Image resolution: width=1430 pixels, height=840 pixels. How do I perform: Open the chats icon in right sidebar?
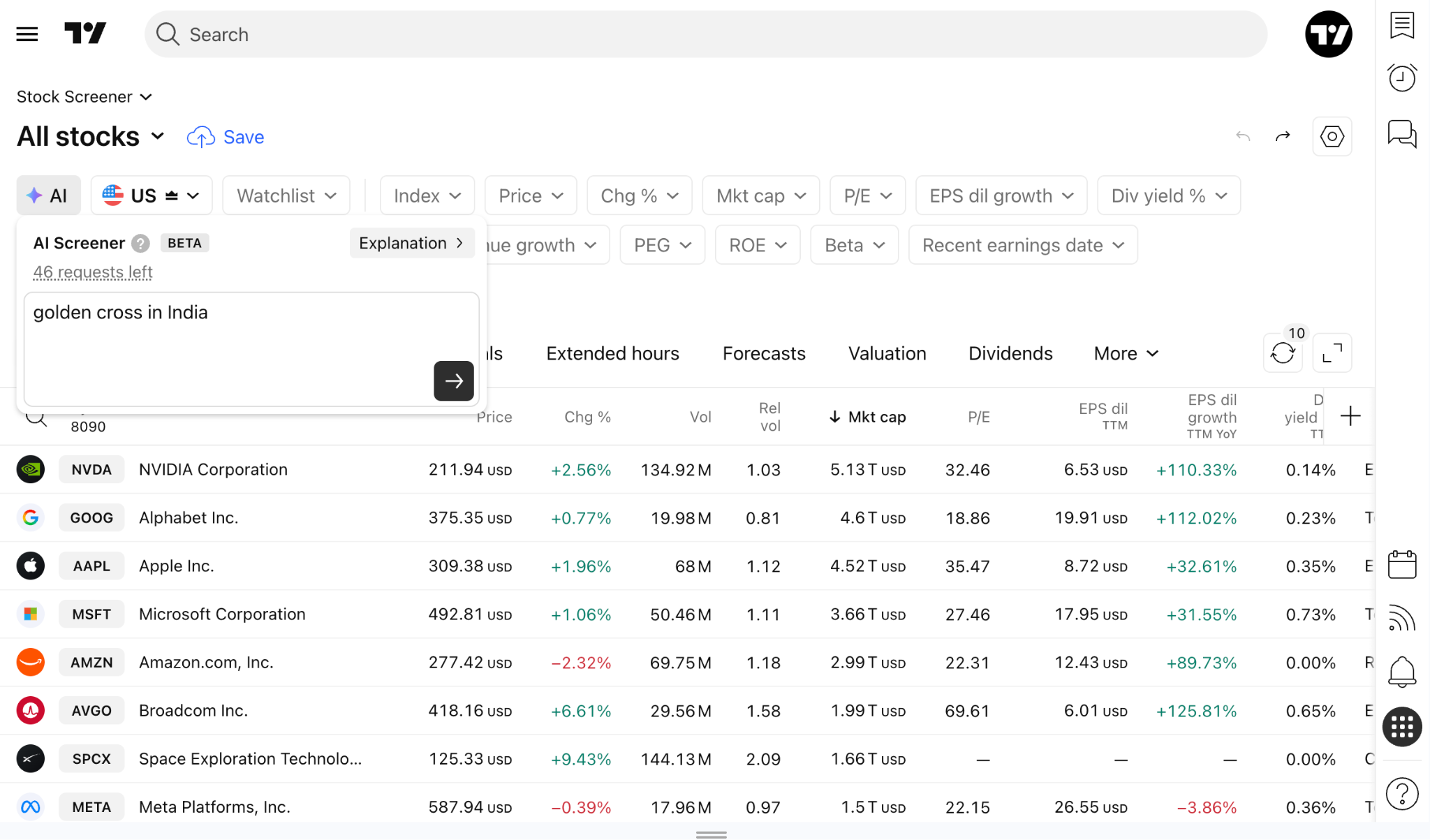click(1402, 133)
